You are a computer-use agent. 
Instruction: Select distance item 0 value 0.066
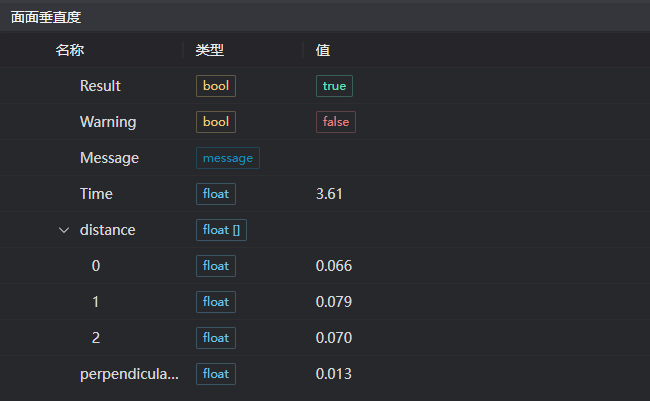(333, 266)
